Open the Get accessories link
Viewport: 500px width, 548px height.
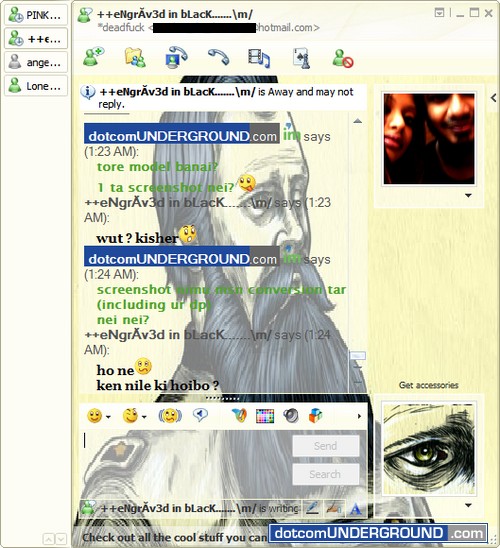pos(428,385)
